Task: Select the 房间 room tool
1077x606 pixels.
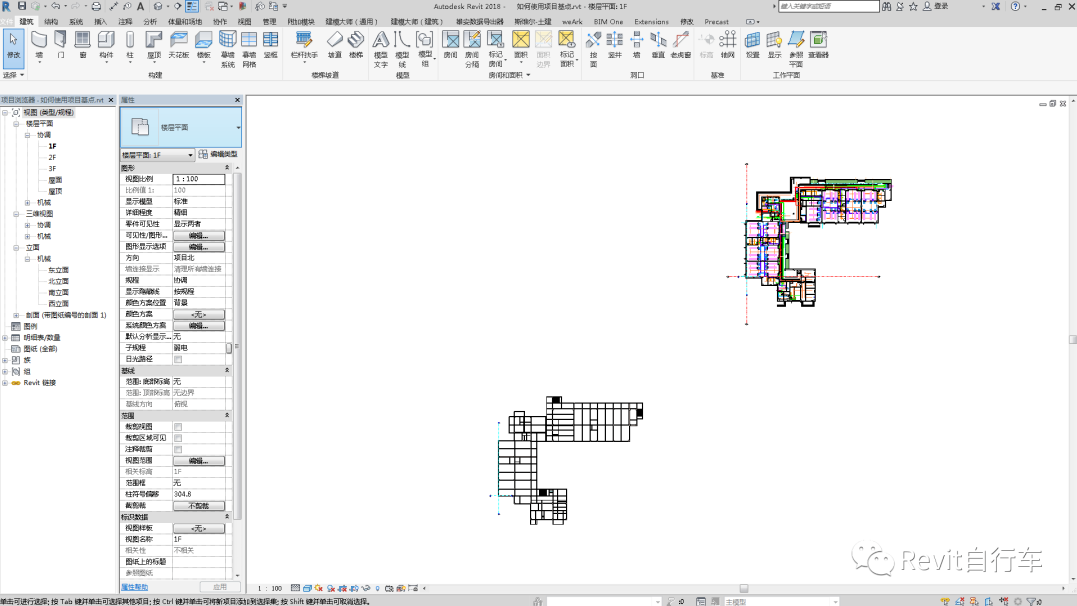Action: 451,45
